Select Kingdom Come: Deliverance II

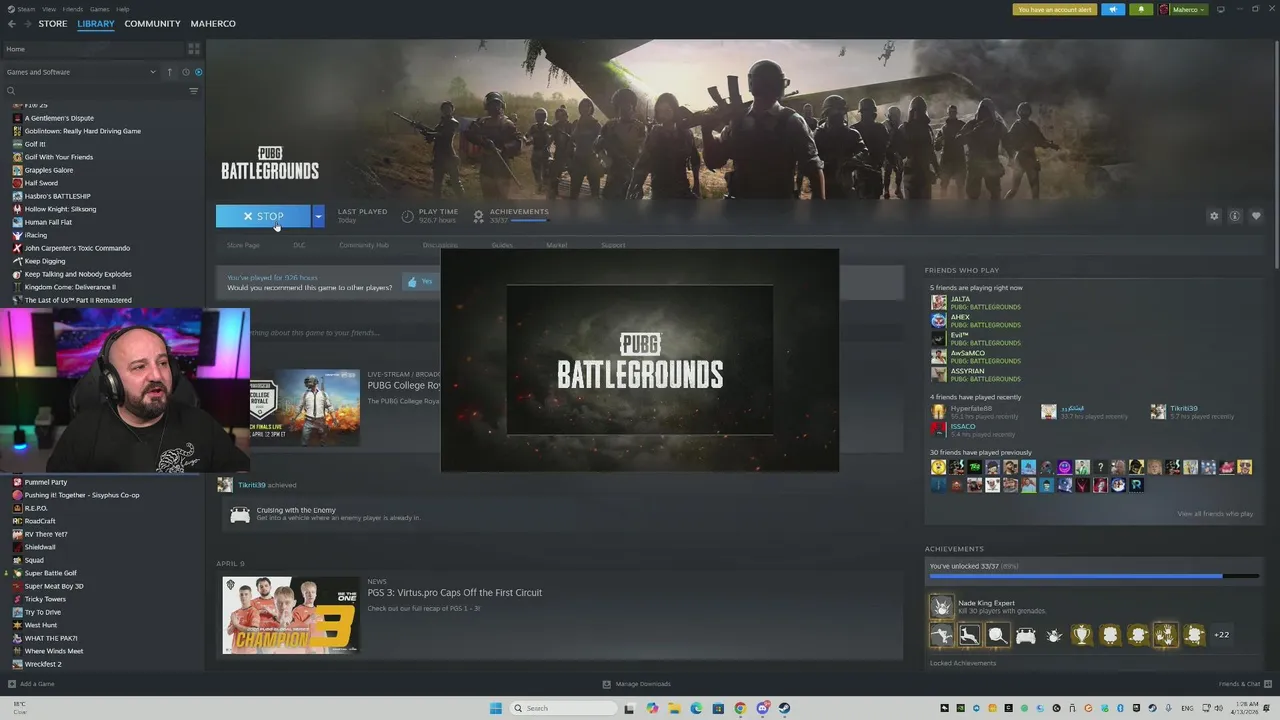pos(70,287)
